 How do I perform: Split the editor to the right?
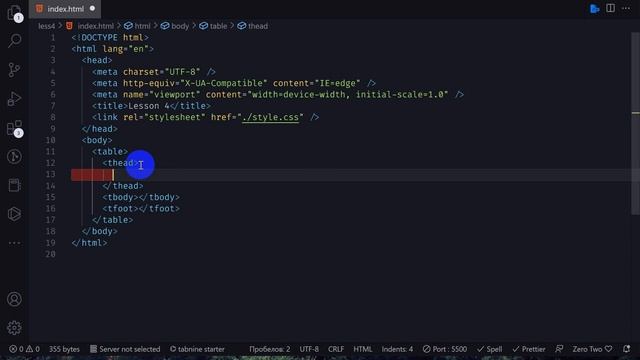tap(611, 9)
